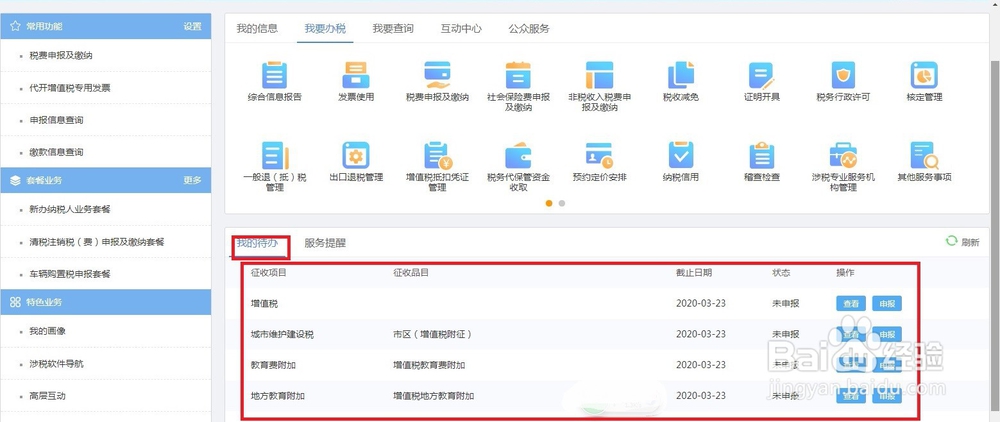
Task: Open the 预约定价安排 icon
Action: 599,156
